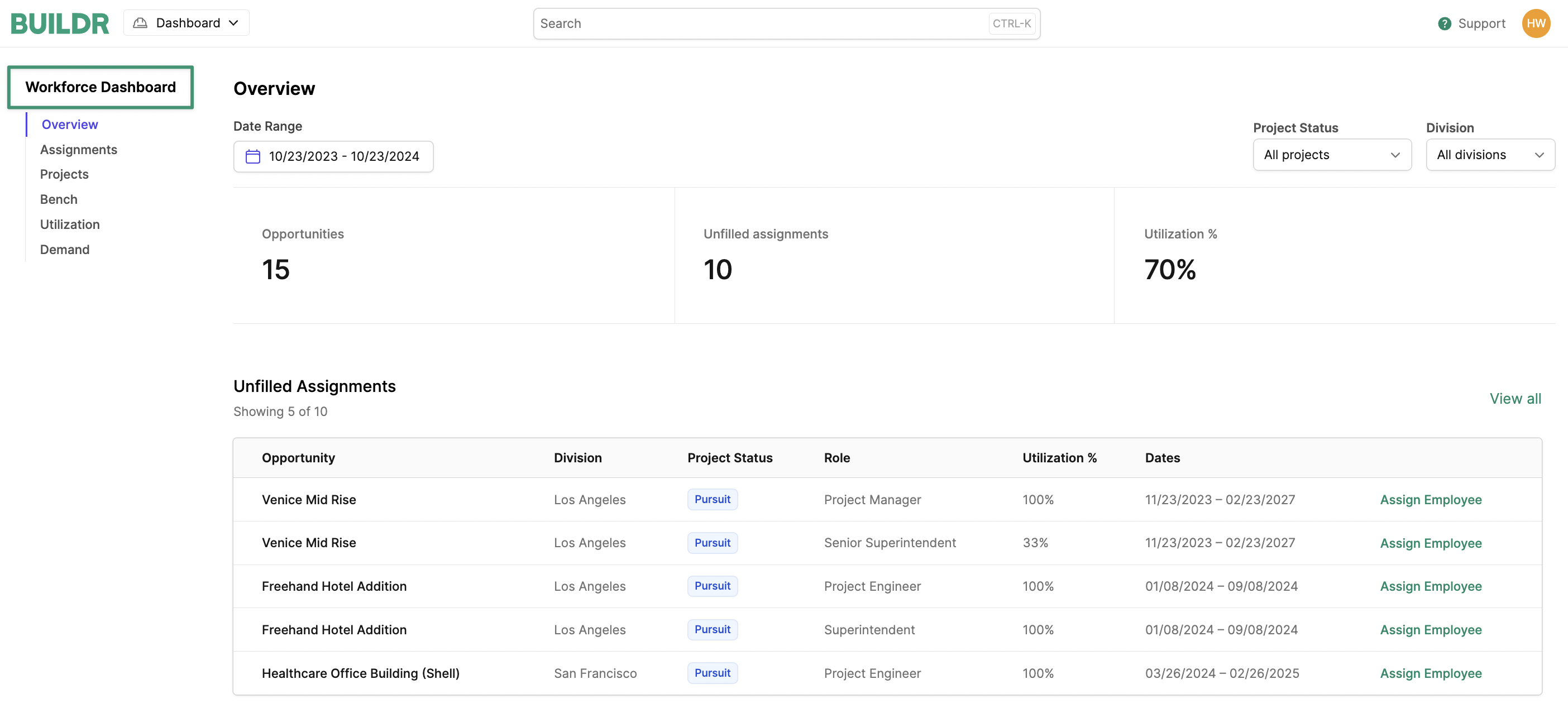Click the BUILDR logo
This screenshot has height=708, width=1568.
[x=60, y=23]
